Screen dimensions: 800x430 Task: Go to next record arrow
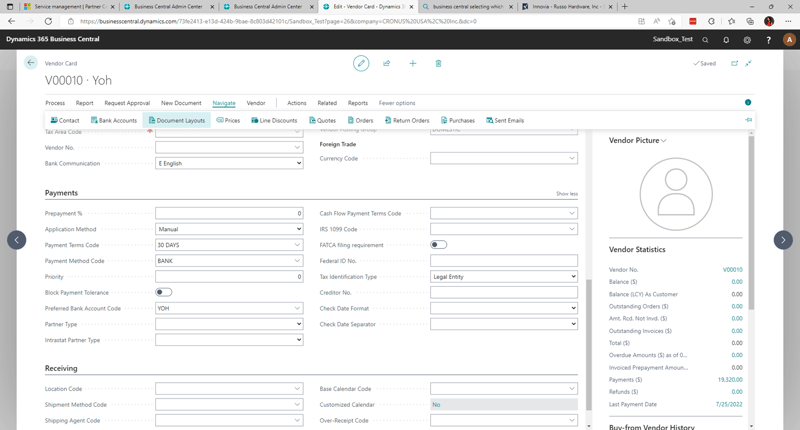tap(783, 240)
